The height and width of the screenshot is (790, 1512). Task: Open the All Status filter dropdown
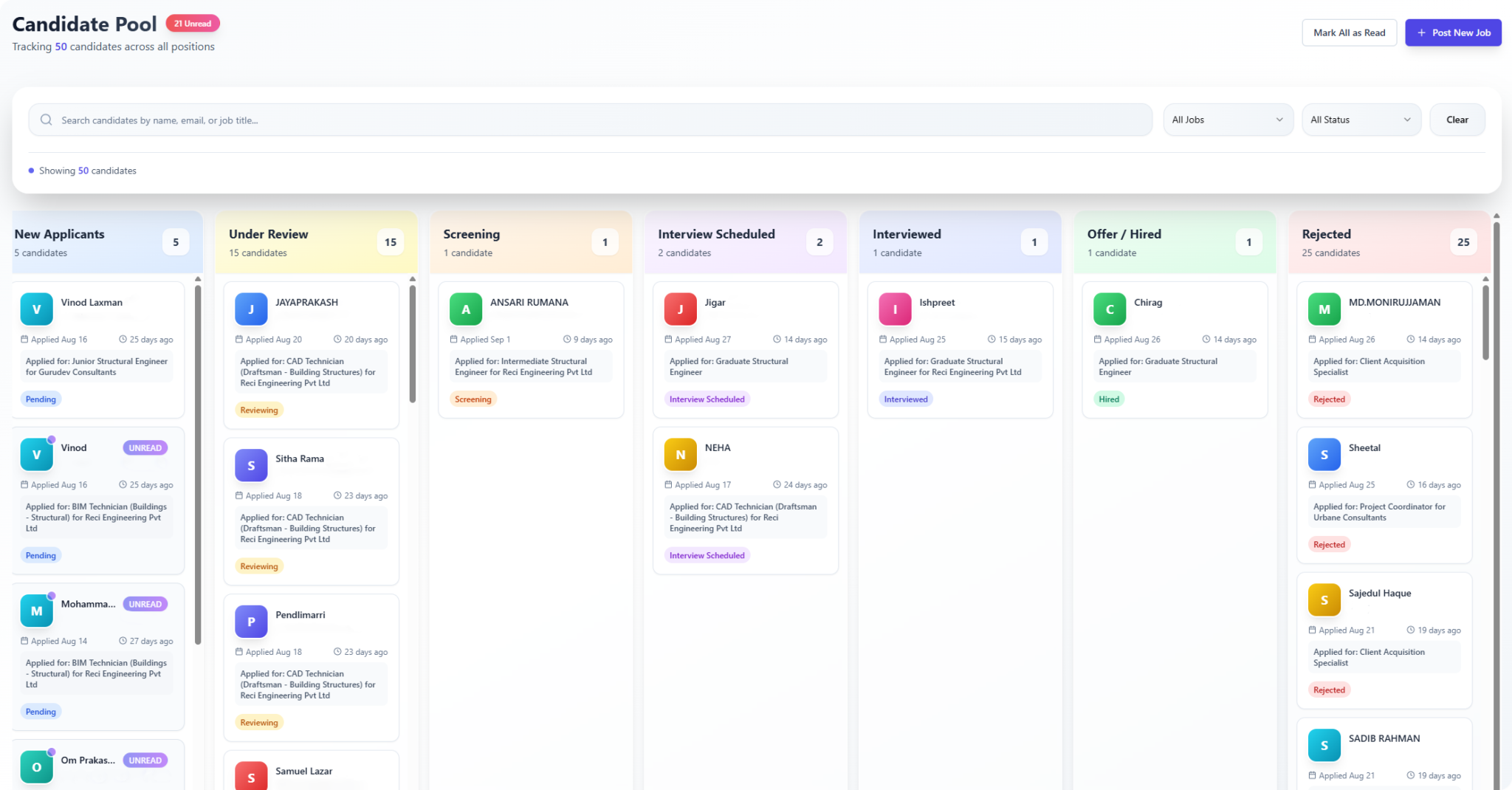coord(1361,120)
